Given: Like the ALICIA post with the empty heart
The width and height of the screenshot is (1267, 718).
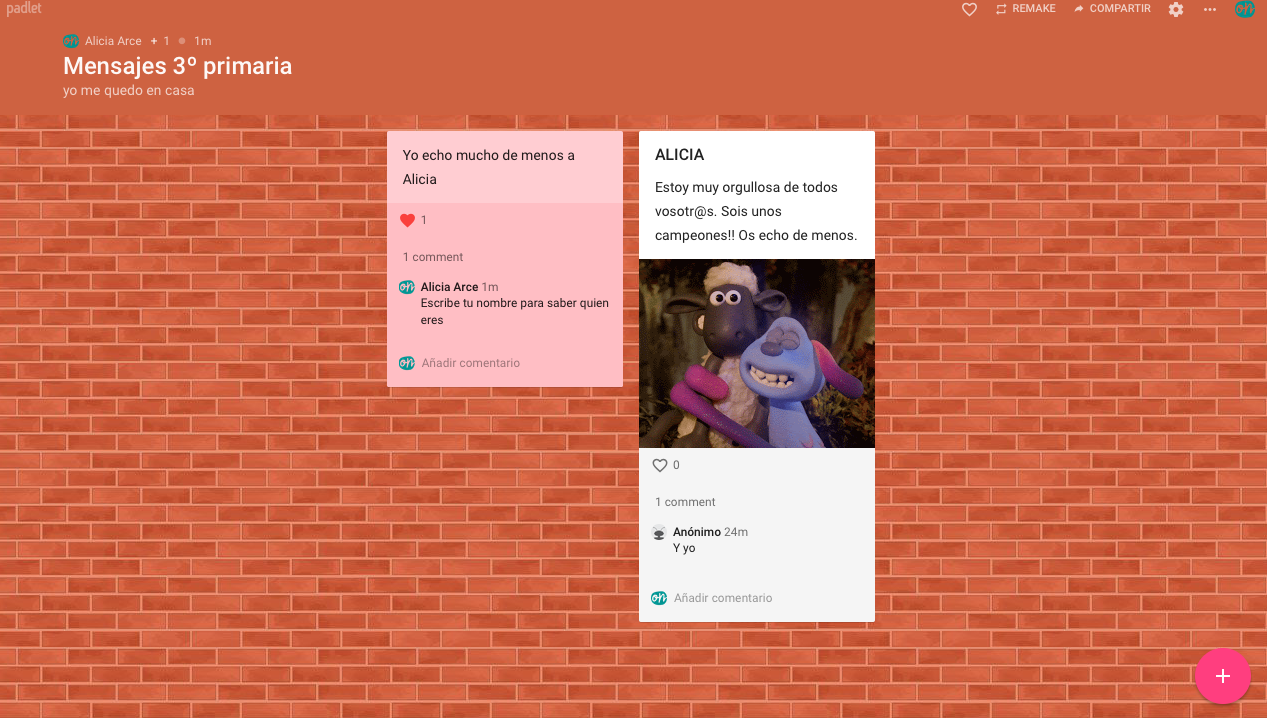Looking at the screenshot, I should [x=659, y=465].
